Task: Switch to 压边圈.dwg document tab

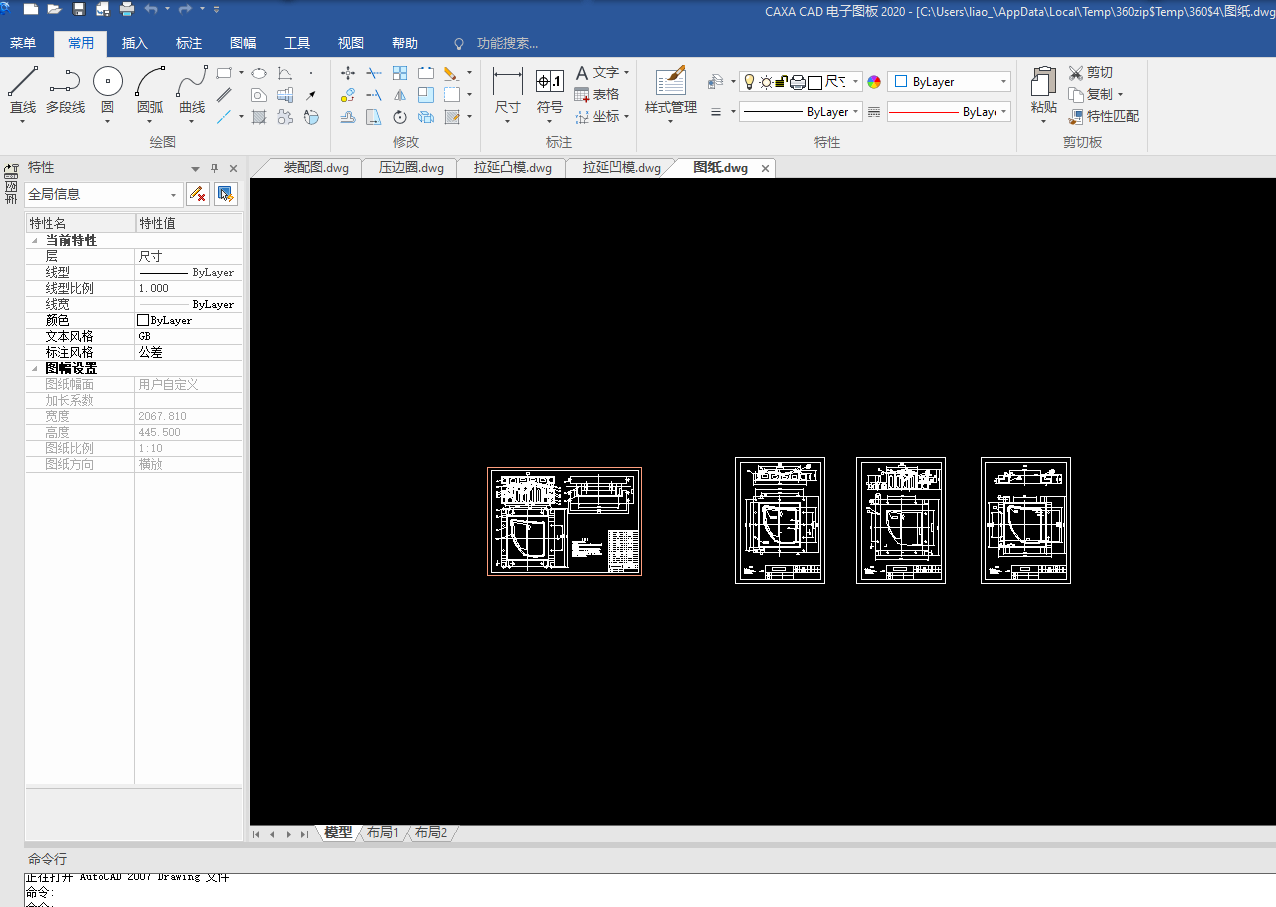Action: pyautogui.click(x=411, y=168)
